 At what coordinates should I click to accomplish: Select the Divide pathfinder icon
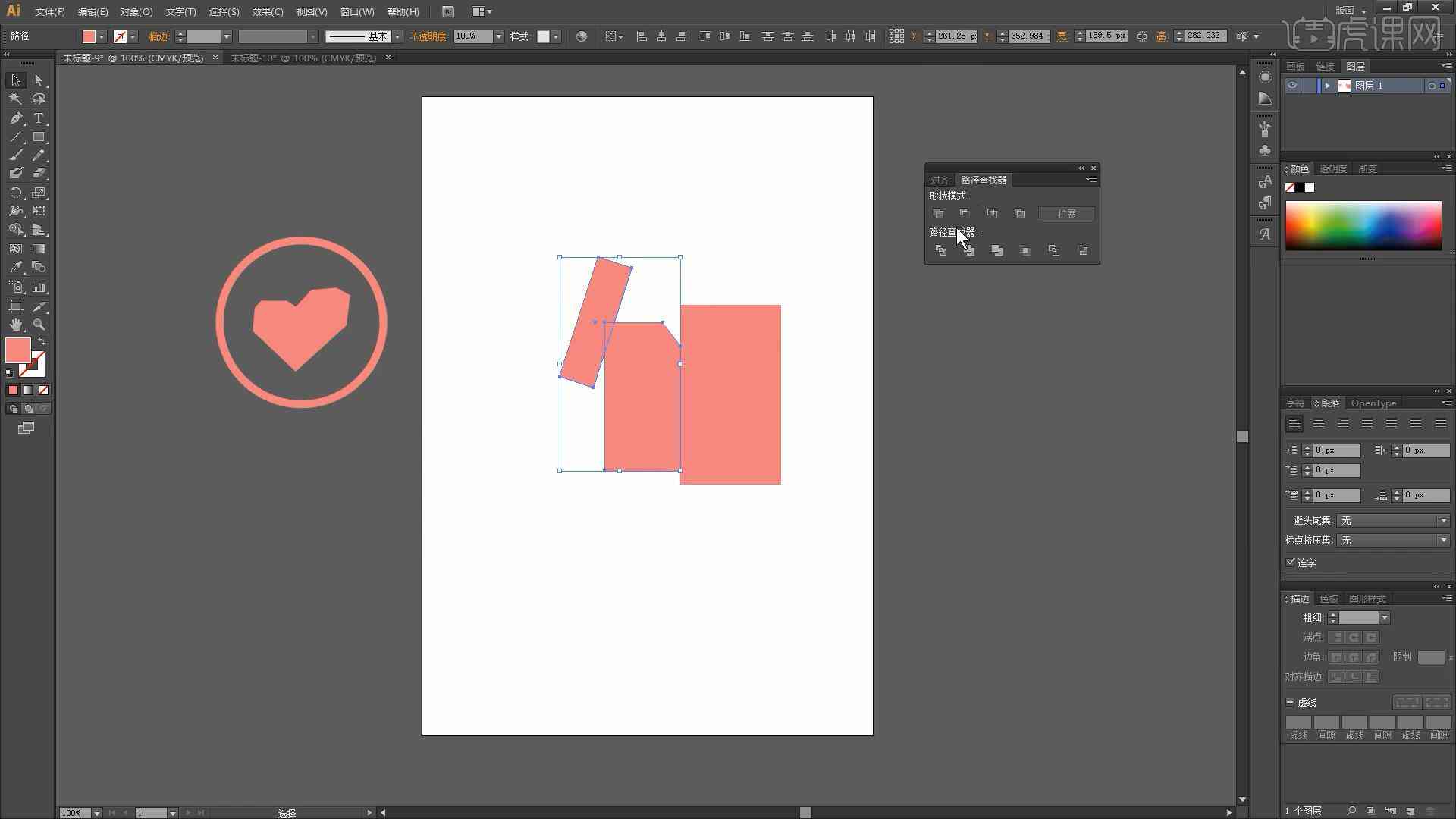(940, 249)
